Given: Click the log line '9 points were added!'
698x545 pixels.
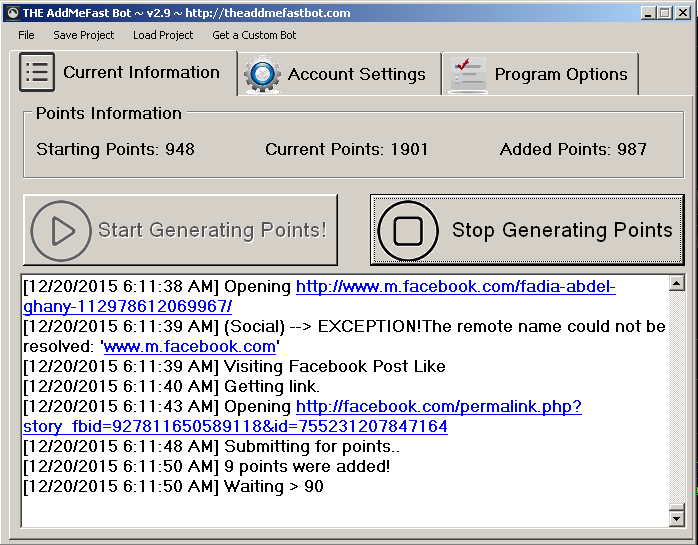Looking at the screenshot, I should coord(207,466).
